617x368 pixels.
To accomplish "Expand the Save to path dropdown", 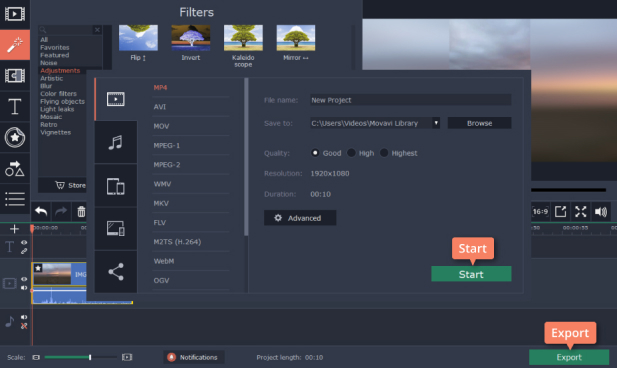I will click(x=436, y=123).
